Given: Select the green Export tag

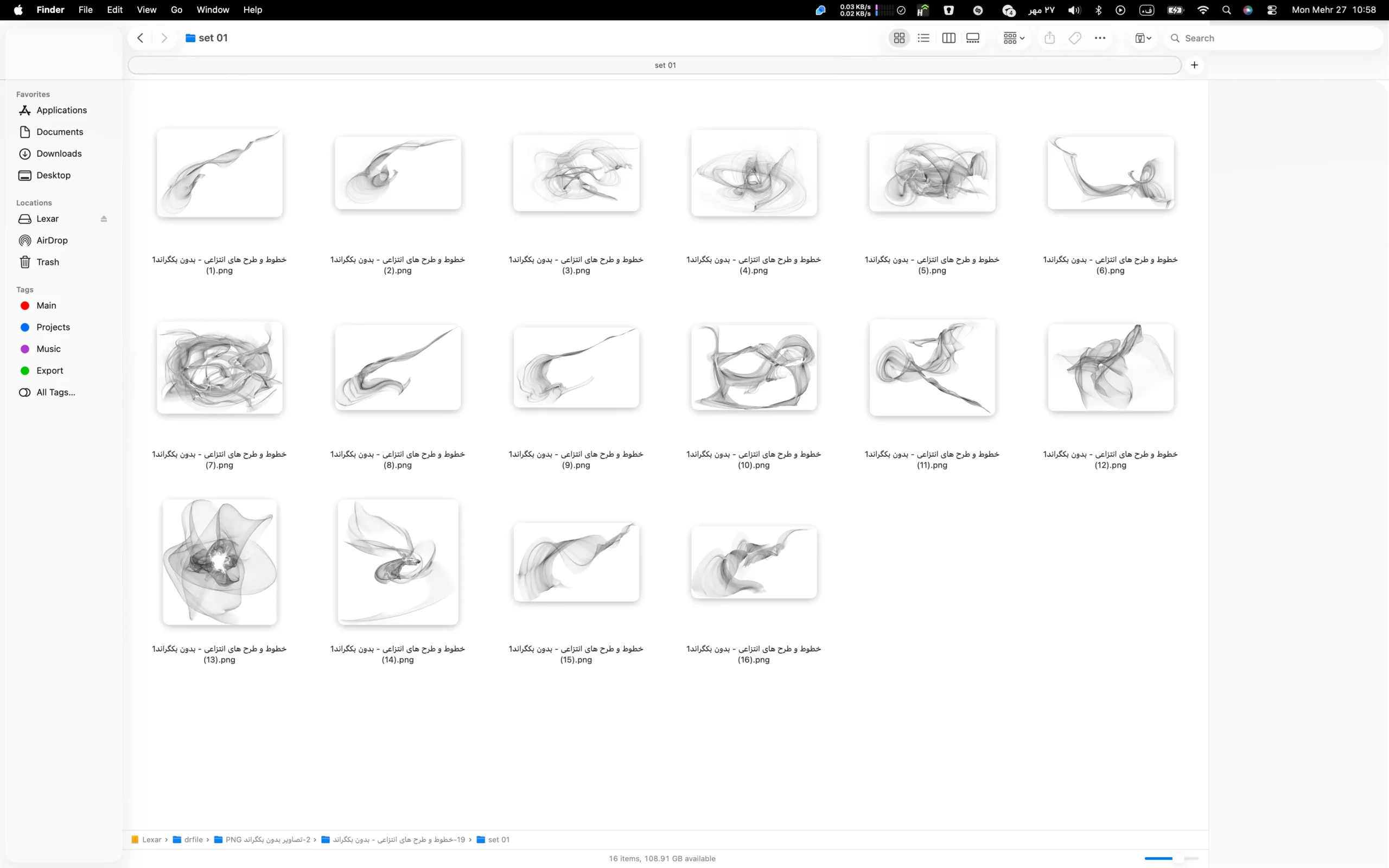Looking at the screenshot, I should coord(49,371).
